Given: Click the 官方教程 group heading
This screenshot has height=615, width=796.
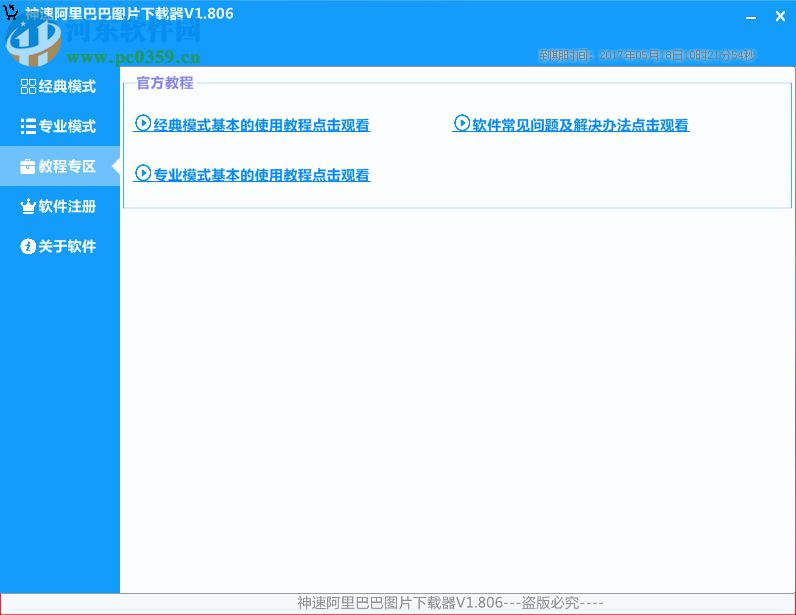Looking at the screenshot, I should pos(165,83).
